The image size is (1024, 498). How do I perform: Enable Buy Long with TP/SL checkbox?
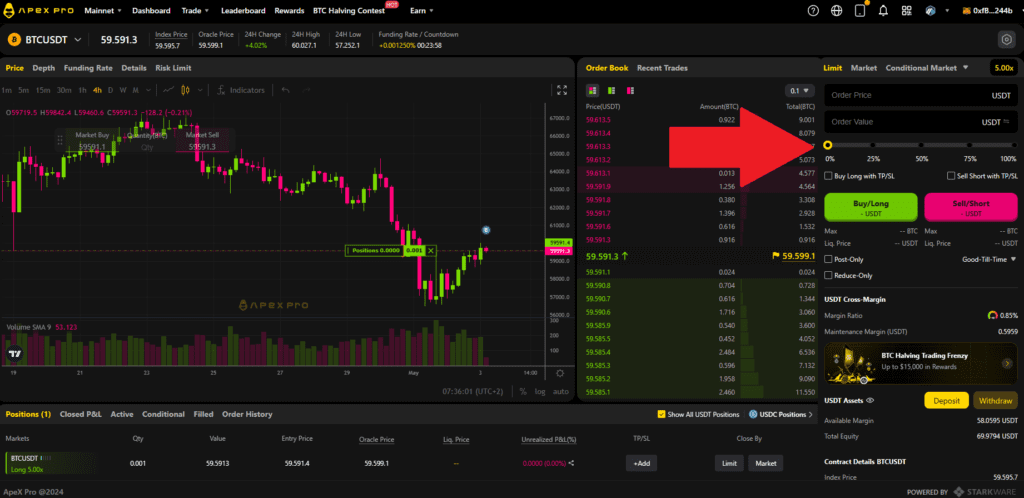(829, 176)
